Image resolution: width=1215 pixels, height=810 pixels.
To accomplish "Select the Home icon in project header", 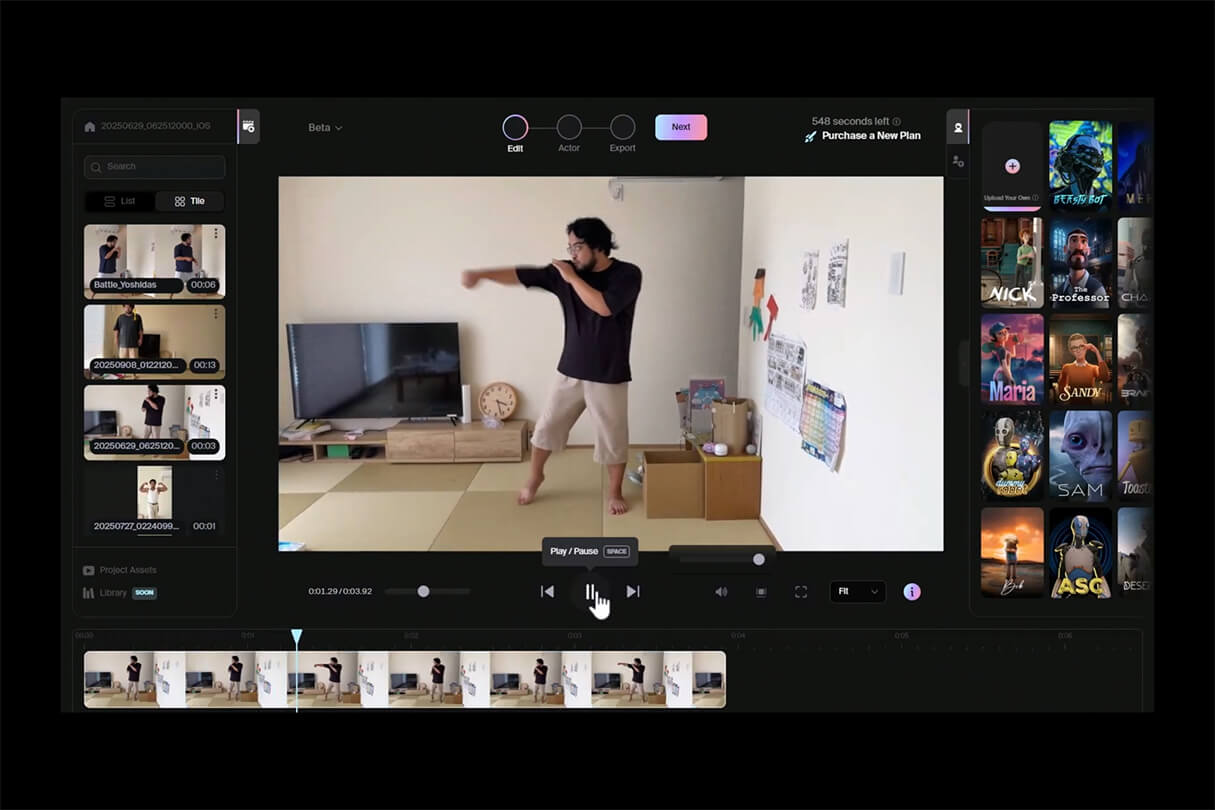I will tap(90, 126).
